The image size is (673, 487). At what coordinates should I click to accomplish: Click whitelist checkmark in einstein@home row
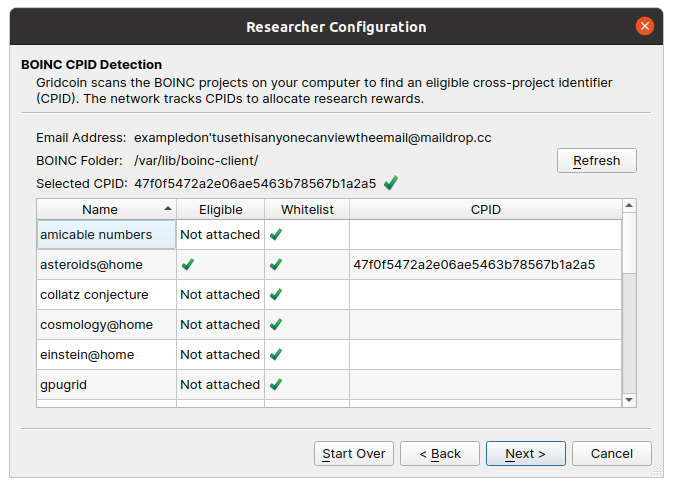coord(276,354)
